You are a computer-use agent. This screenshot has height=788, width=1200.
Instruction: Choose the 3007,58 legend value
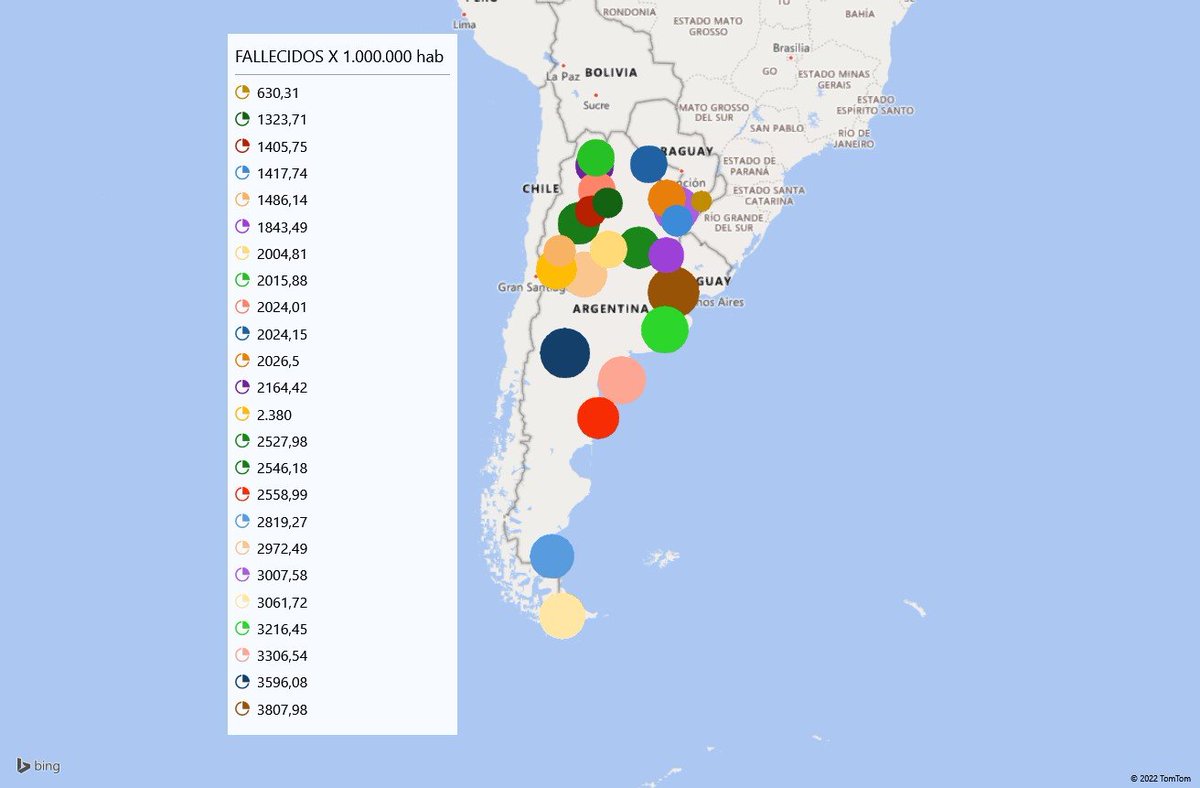tap(282, 575)
